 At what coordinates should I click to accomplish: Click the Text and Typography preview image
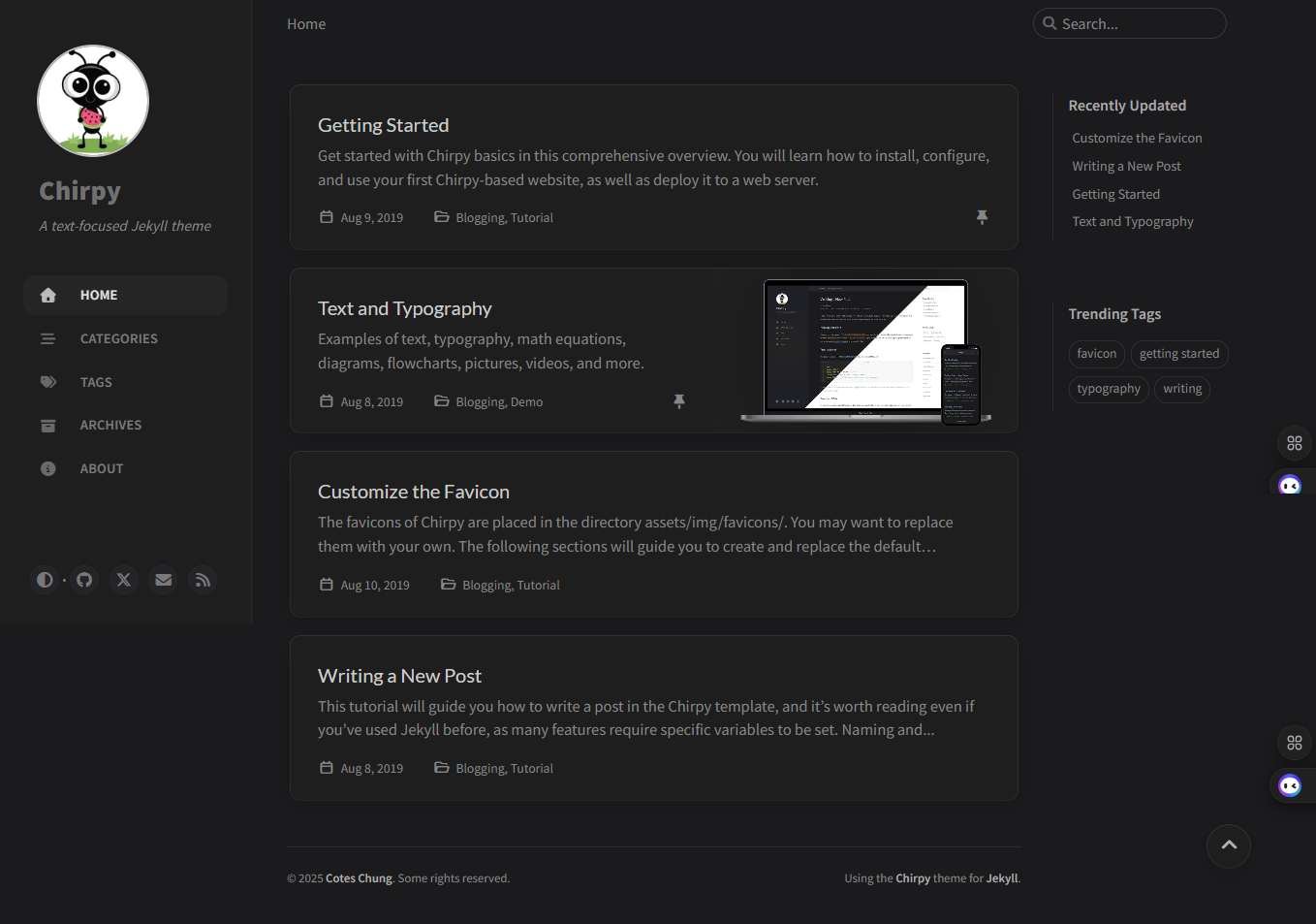click(865, 351)
